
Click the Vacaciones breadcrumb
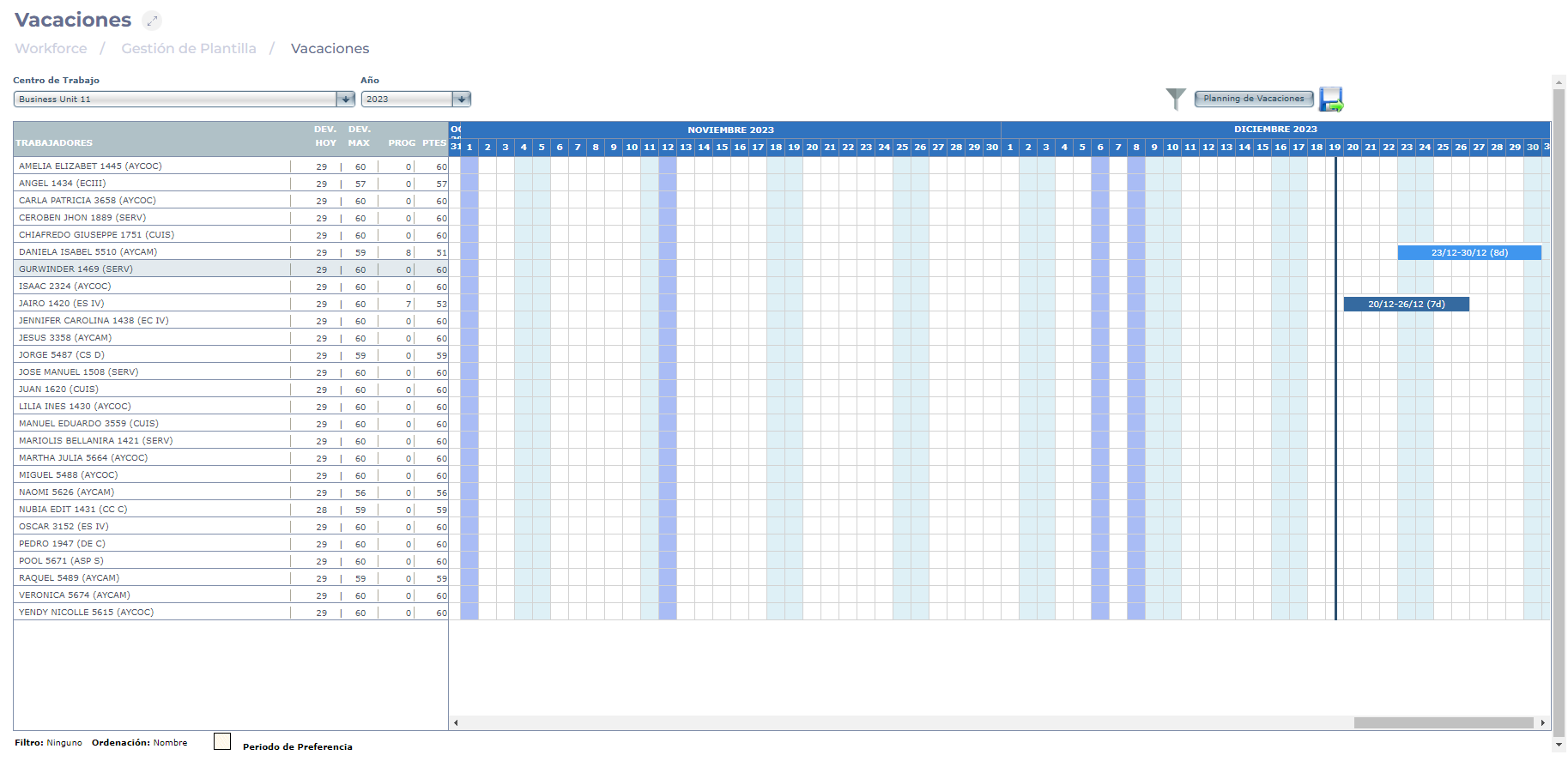pyautogui.click(x=330, y=49)
